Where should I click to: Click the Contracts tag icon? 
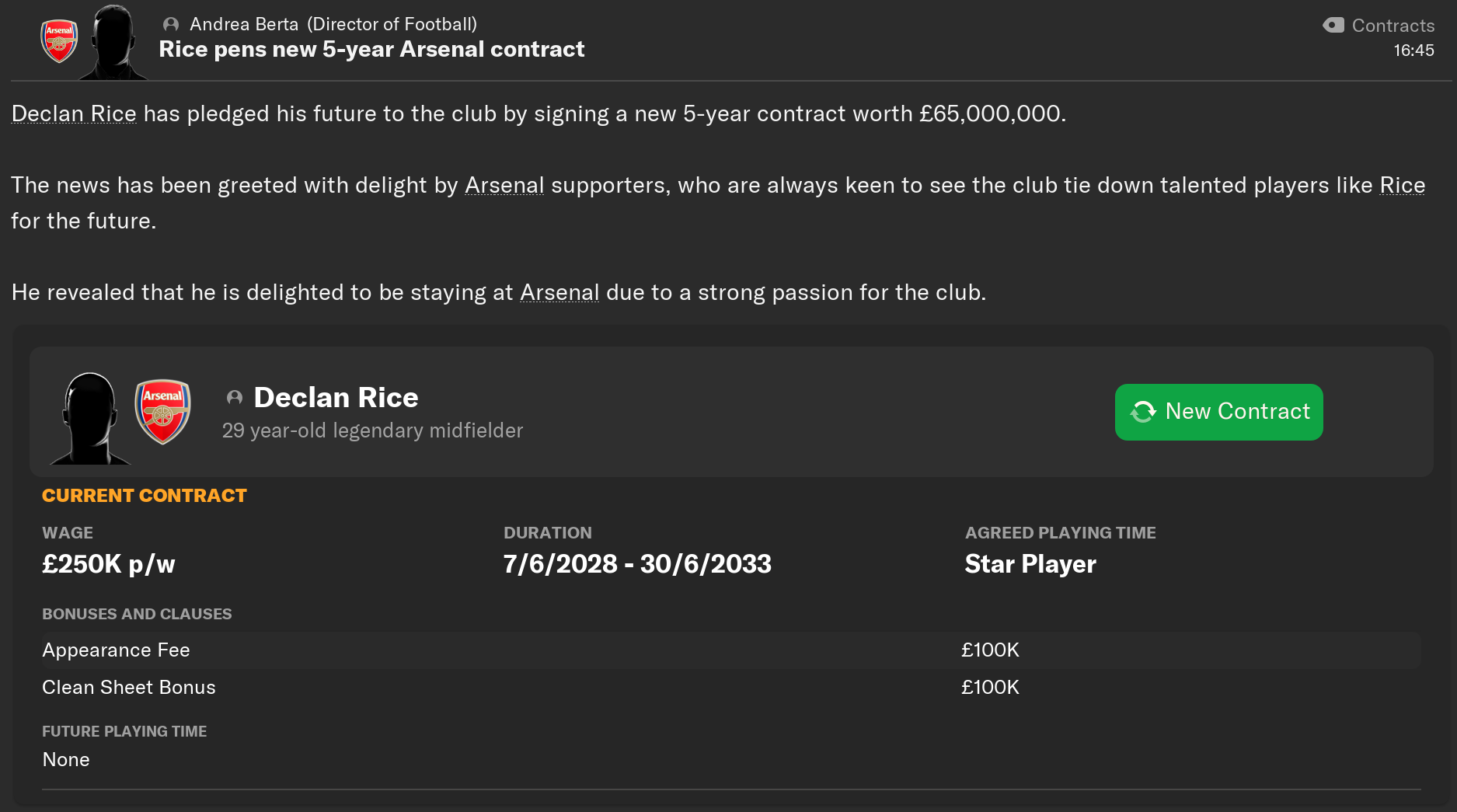1333,26
